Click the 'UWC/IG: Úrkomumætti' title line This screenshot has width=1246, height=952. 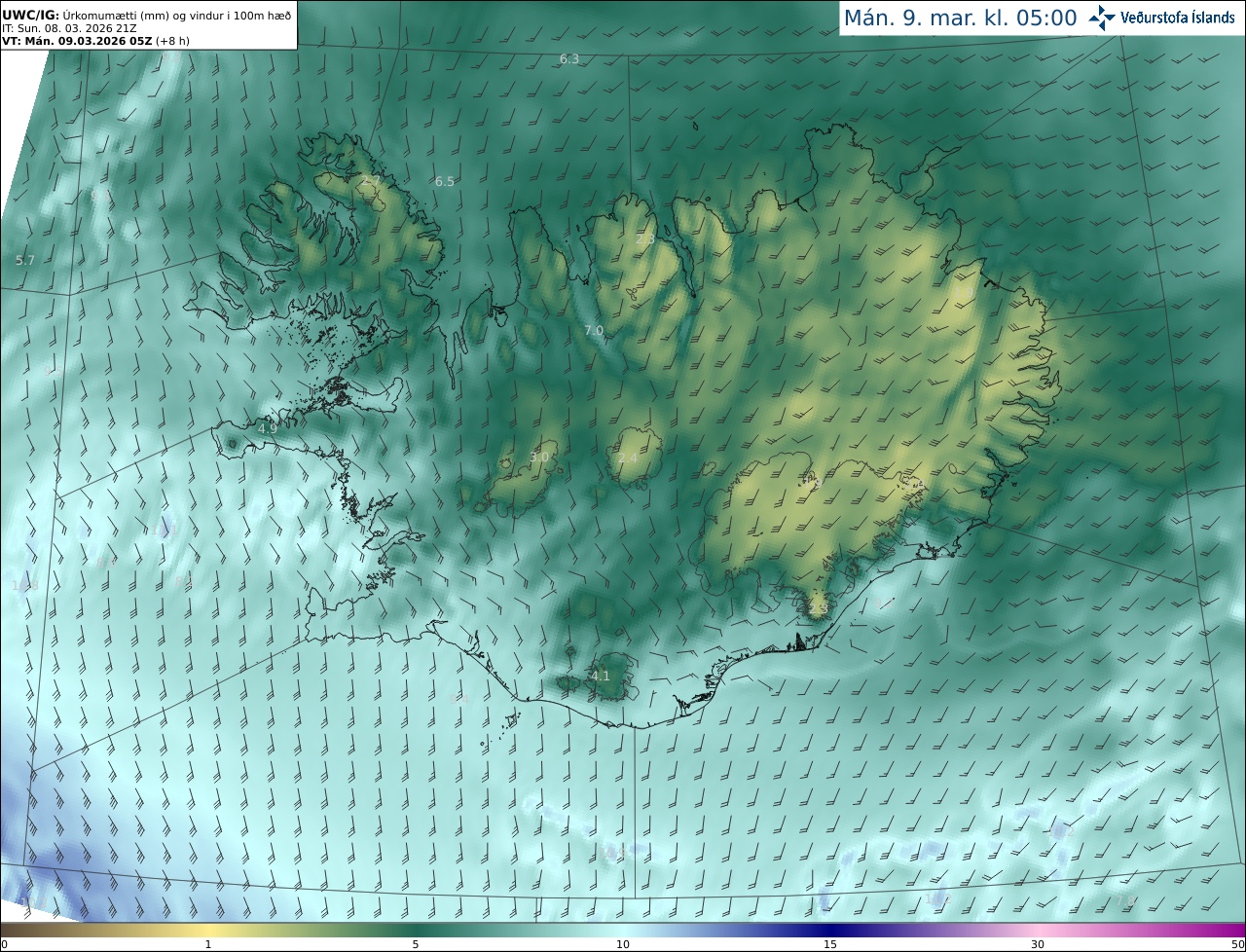(x=146, y=15)
